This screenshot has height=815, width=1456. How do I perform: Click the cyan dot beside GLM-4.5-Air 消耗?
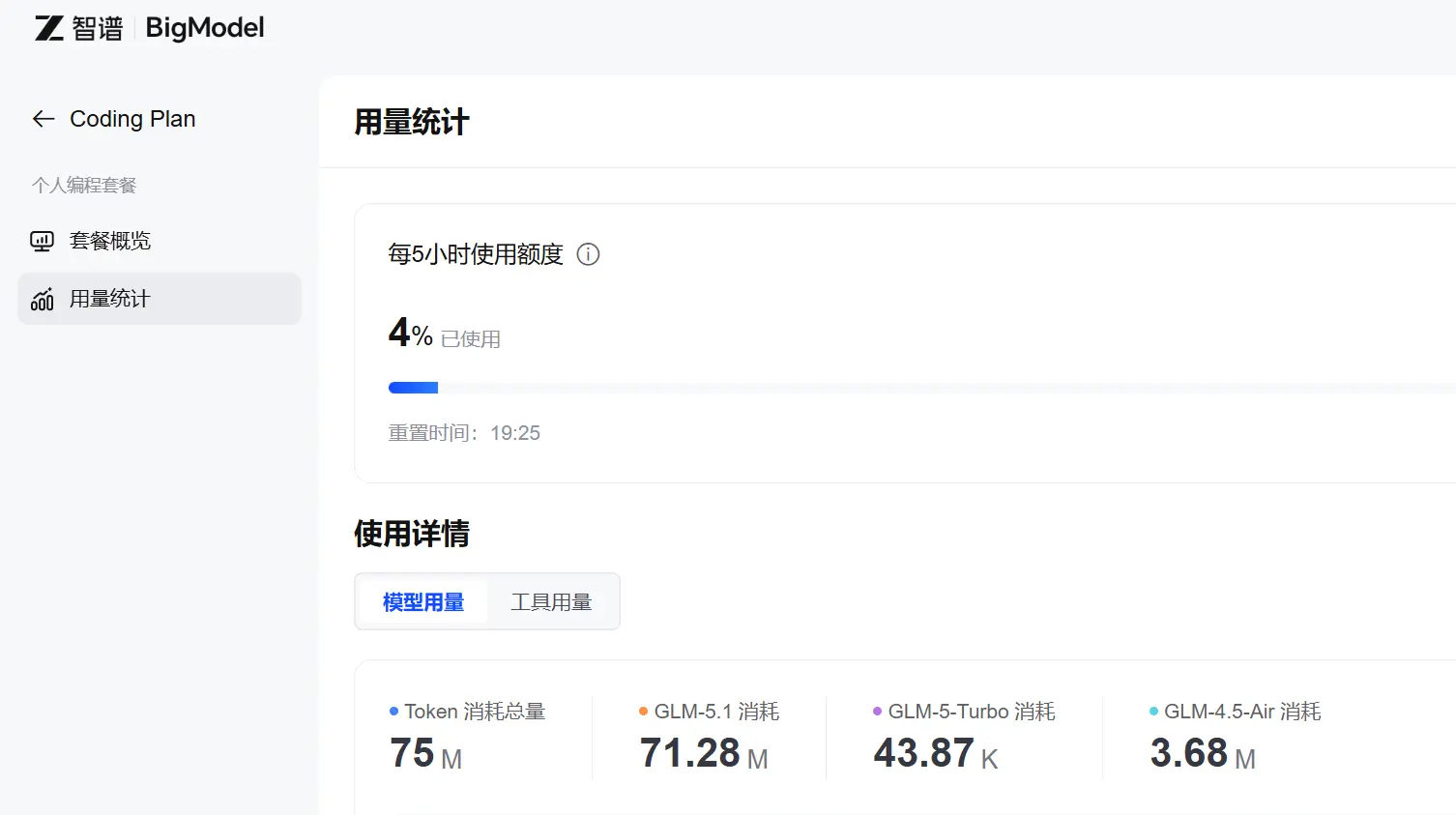tap(1153, 712)
